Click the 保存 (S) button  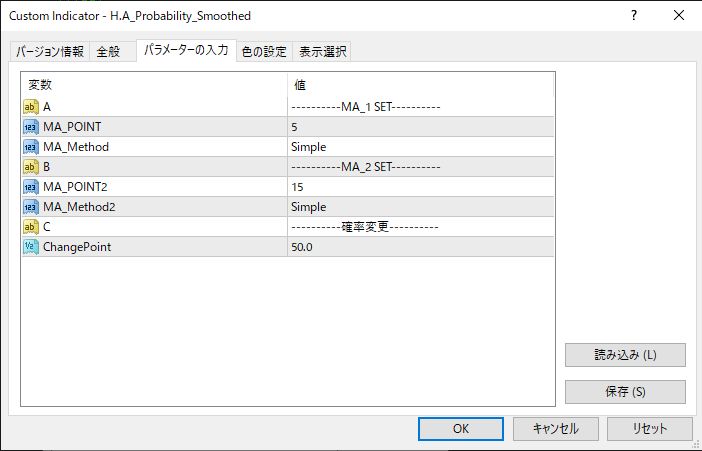click(x=625, y=392)
